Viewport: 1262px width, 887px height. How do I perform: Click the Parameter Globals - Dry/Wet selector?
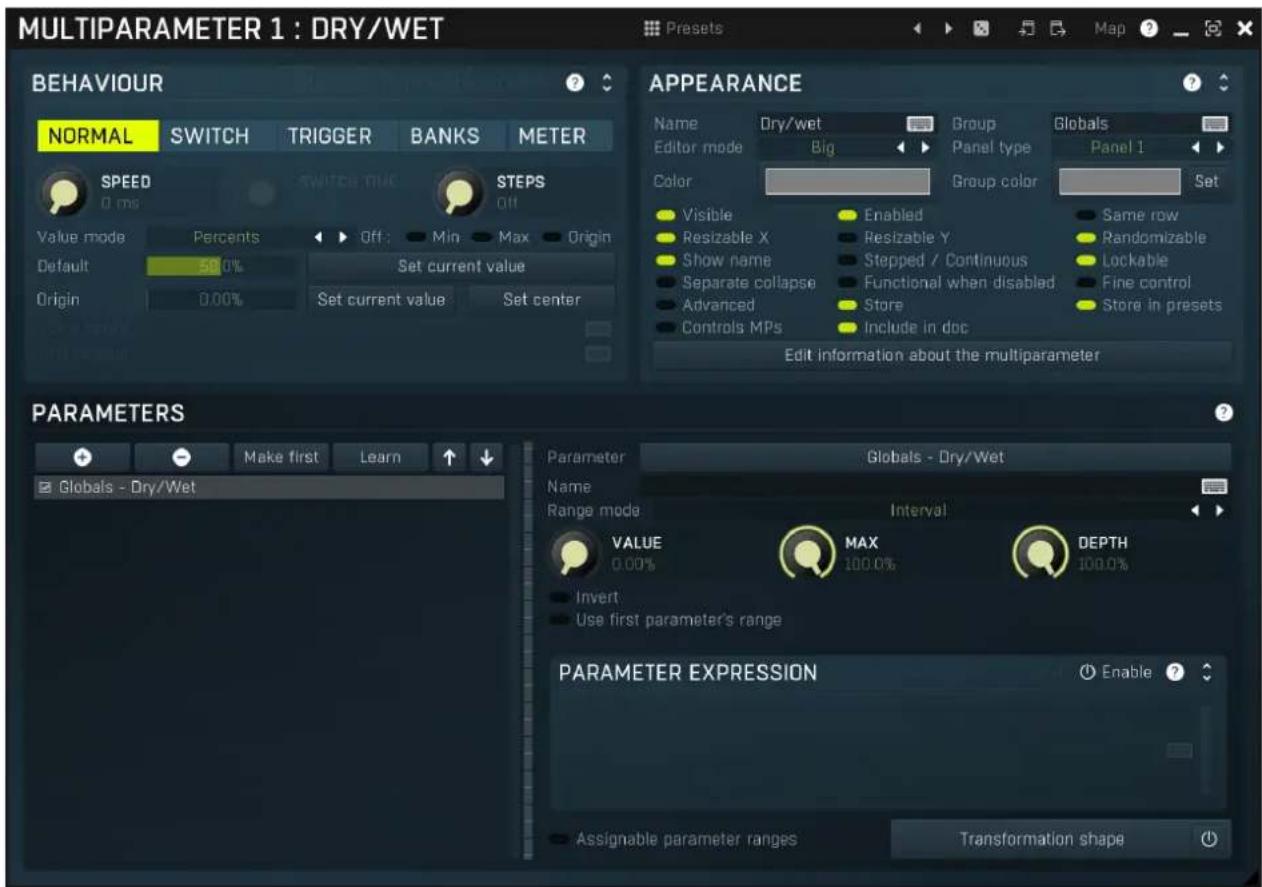click(x=935, y=457)
